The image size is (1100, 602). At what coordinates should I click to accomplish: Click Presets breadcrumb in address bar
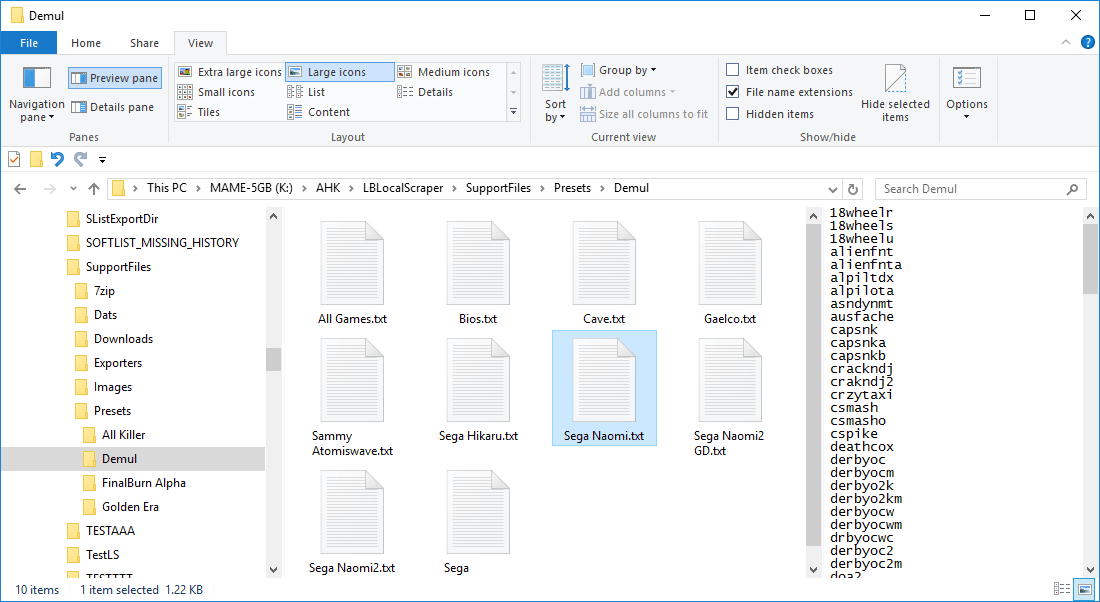[572, 188]
